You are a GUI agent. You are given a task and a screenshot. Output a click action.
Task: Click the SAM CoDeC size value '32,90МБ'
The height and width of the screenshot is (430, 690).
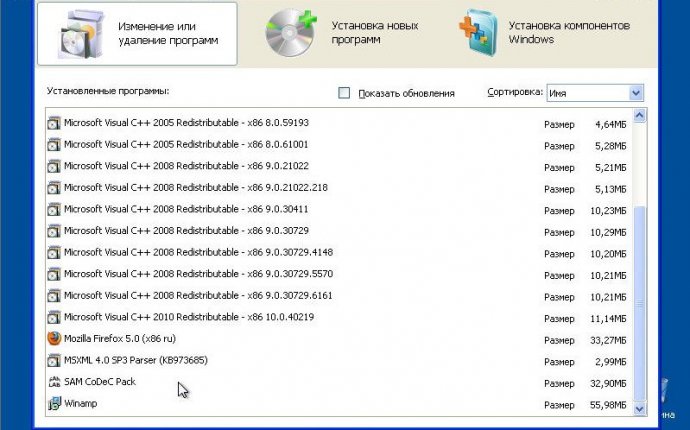click(x=608, y=383)
